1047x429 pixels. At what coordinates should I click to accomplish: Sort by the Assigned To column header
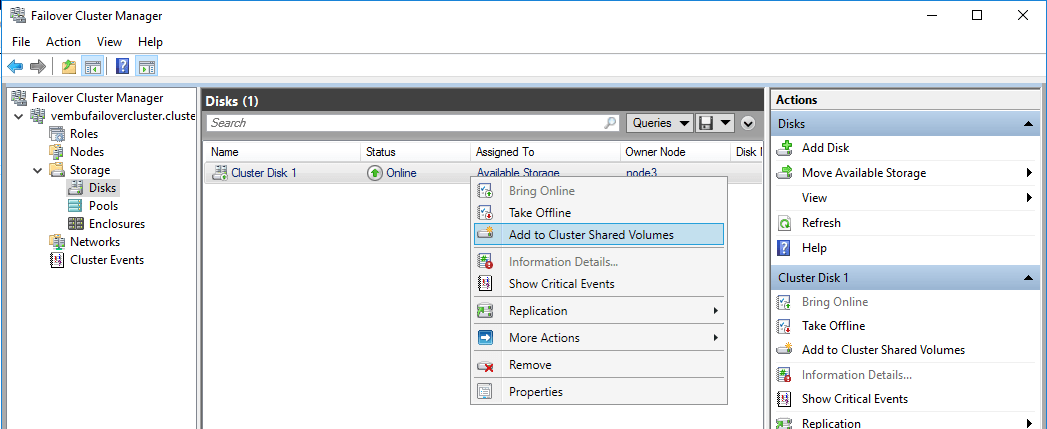point(545,152)
